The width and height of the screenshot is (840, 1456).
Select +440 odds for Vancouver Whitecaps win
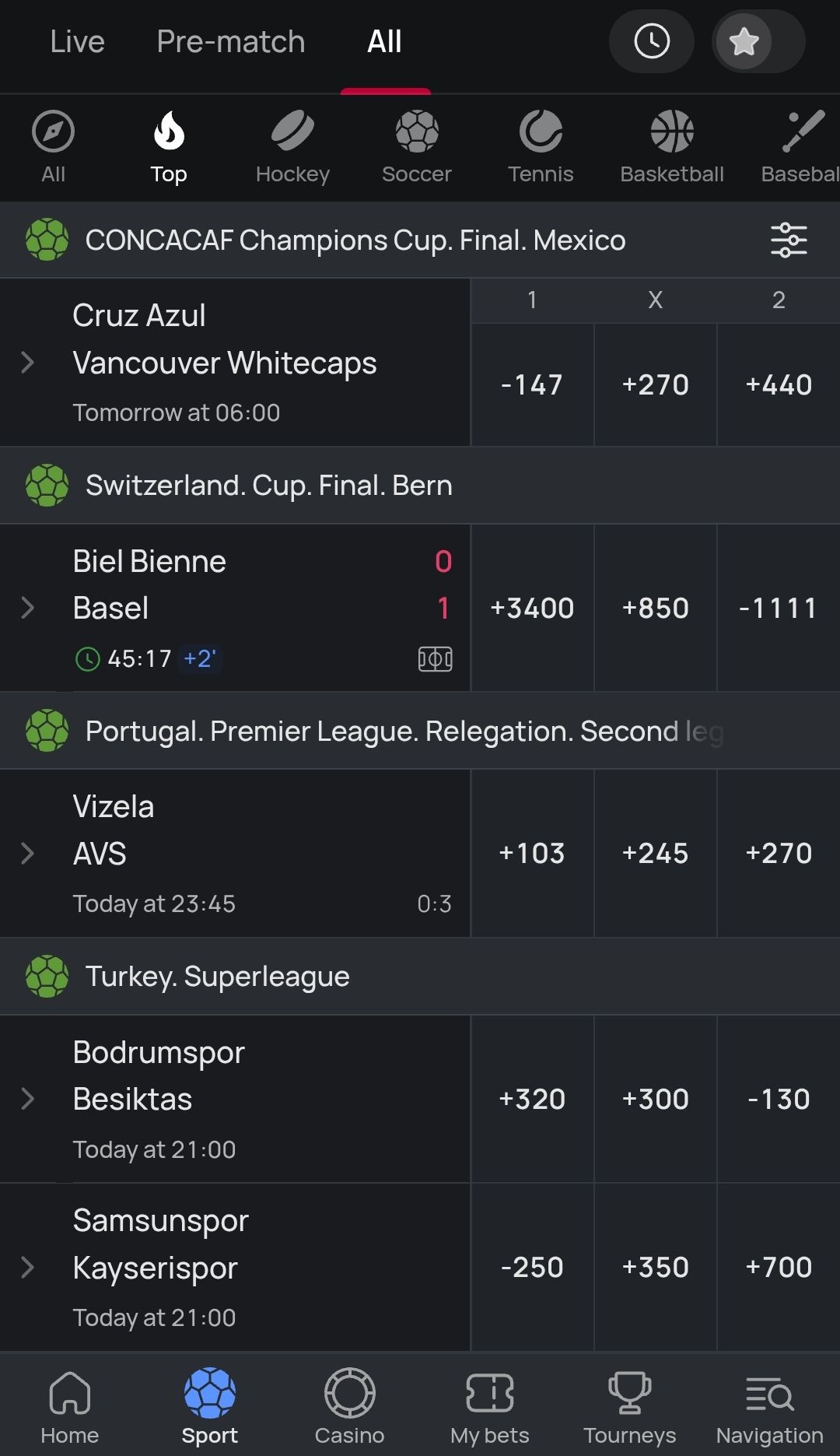pos(779,384)
